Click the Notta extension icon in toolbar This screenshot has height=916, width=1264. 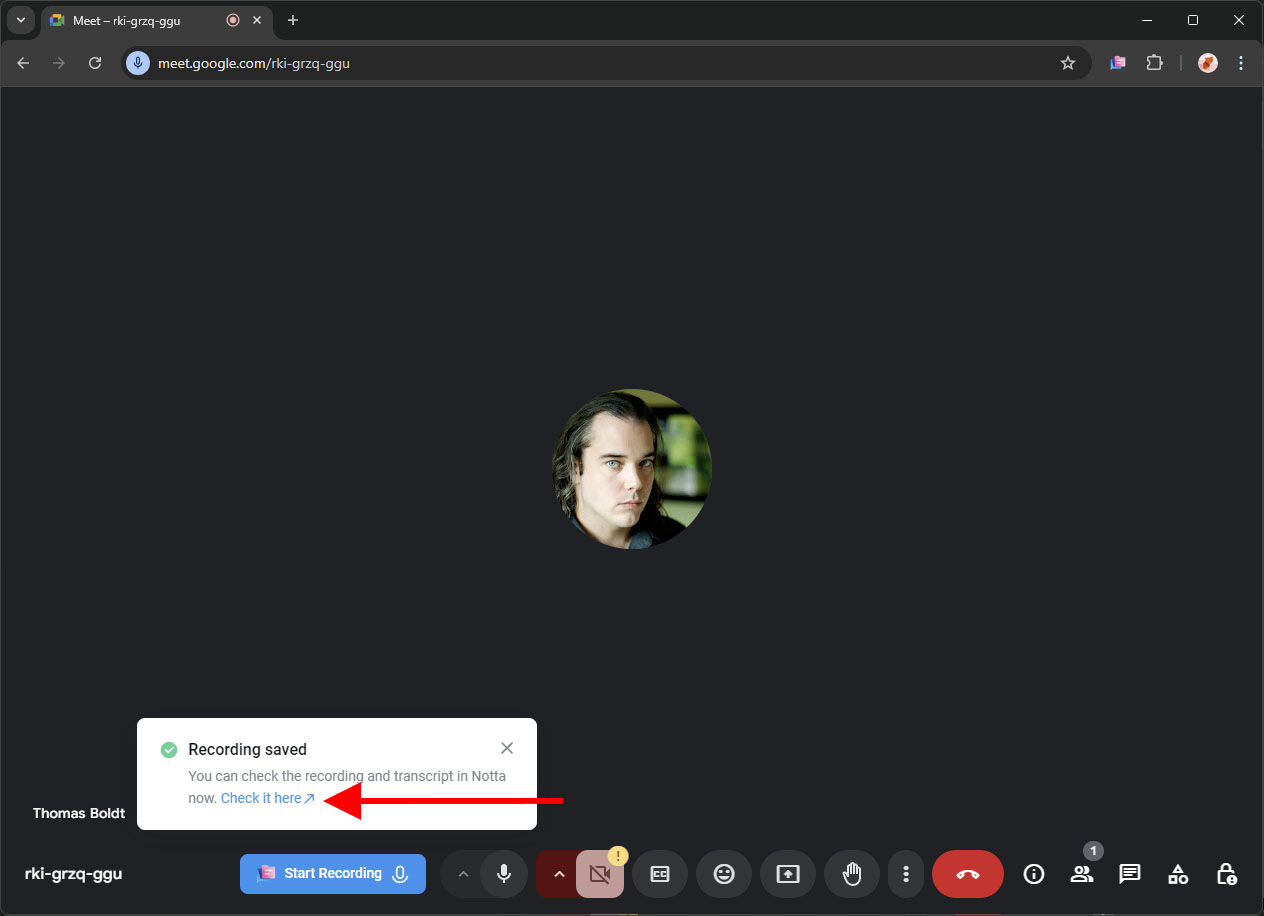point(1118,63)
